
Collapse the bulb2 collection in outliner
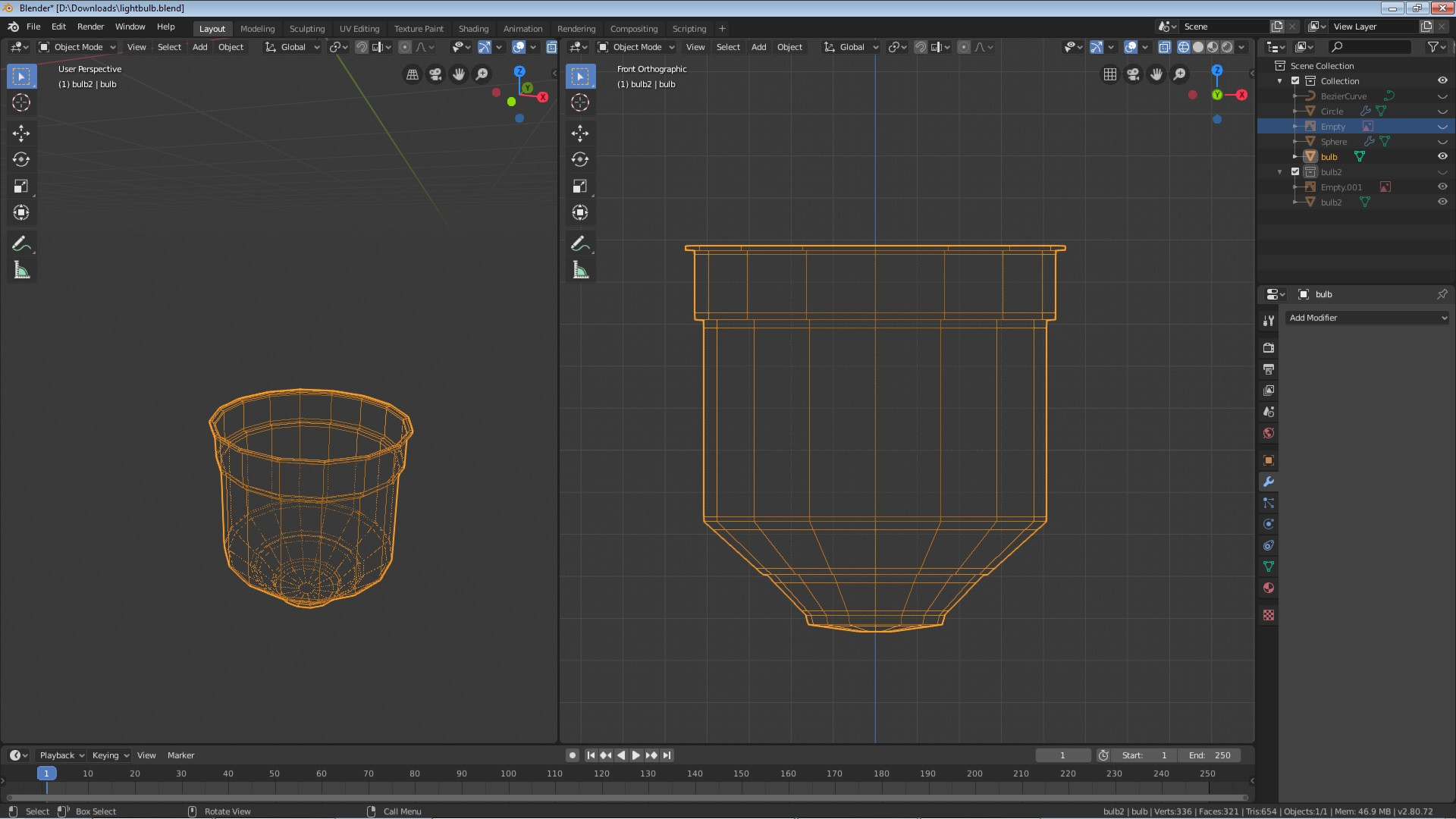(1280, 172)
